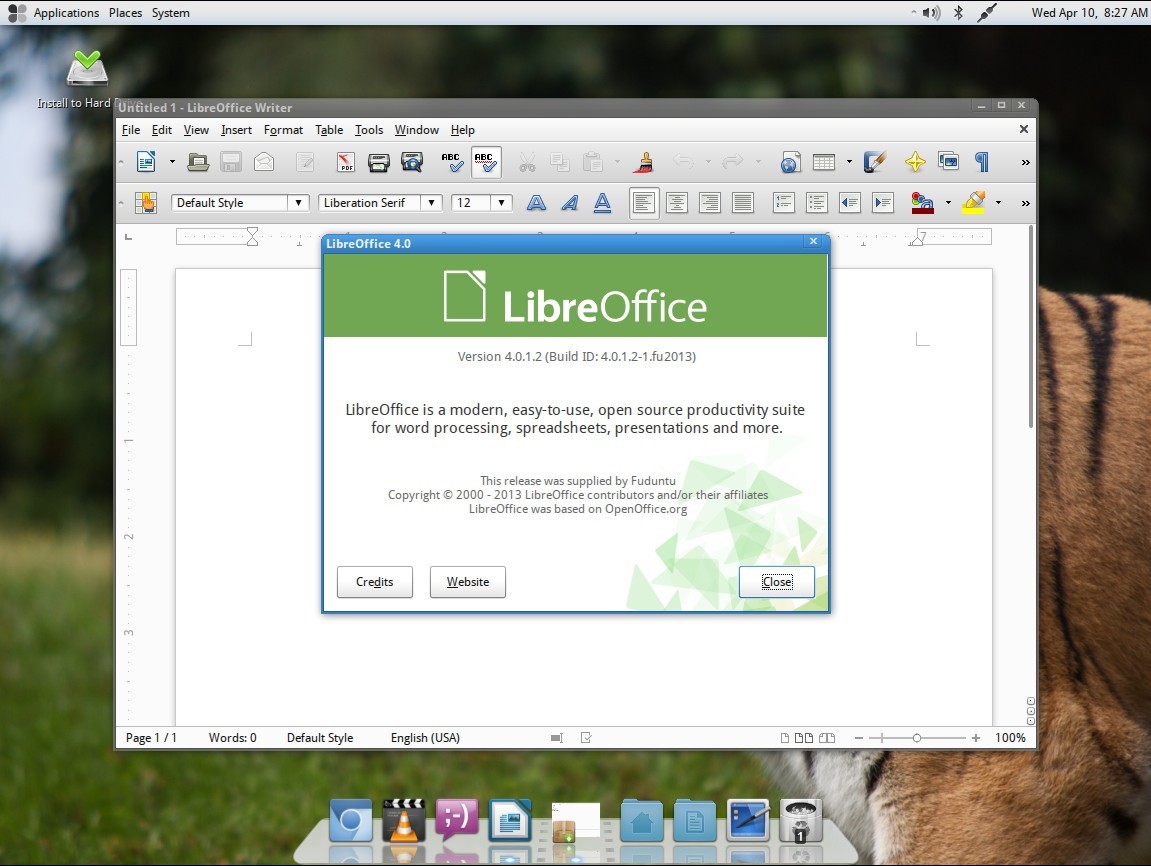
Task: Click the zoom in plus button
Action: [976, 738]
